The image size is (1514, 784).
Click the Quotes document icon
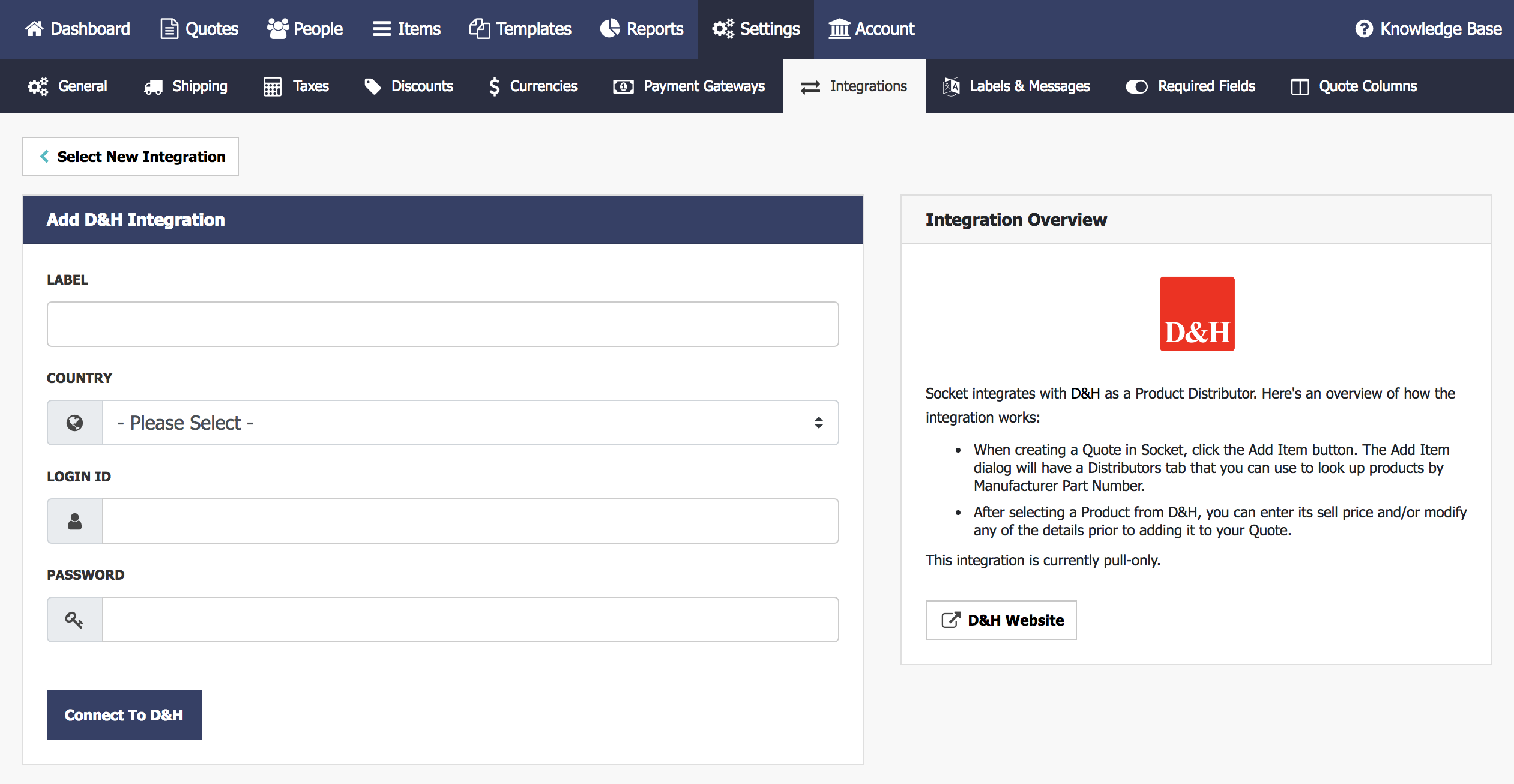pyautogui.click(x=169, y=29)
